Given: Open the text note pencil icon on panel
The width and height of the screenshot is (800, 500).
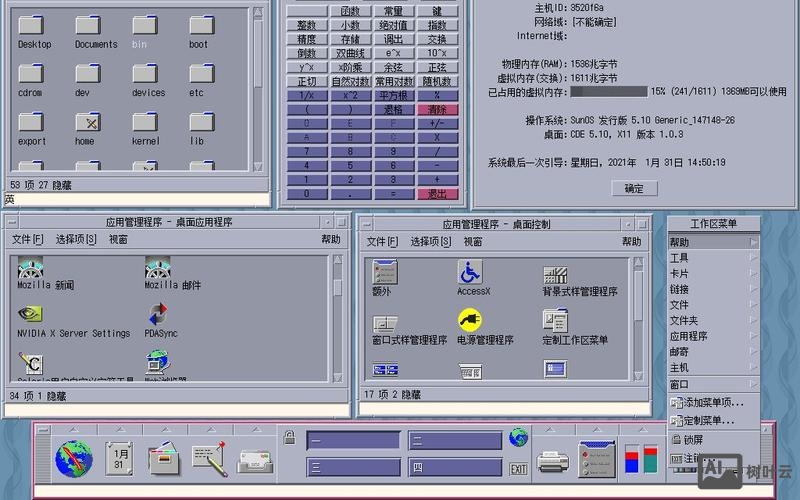Looking at the screenshot, I should (x=209, y=459).
